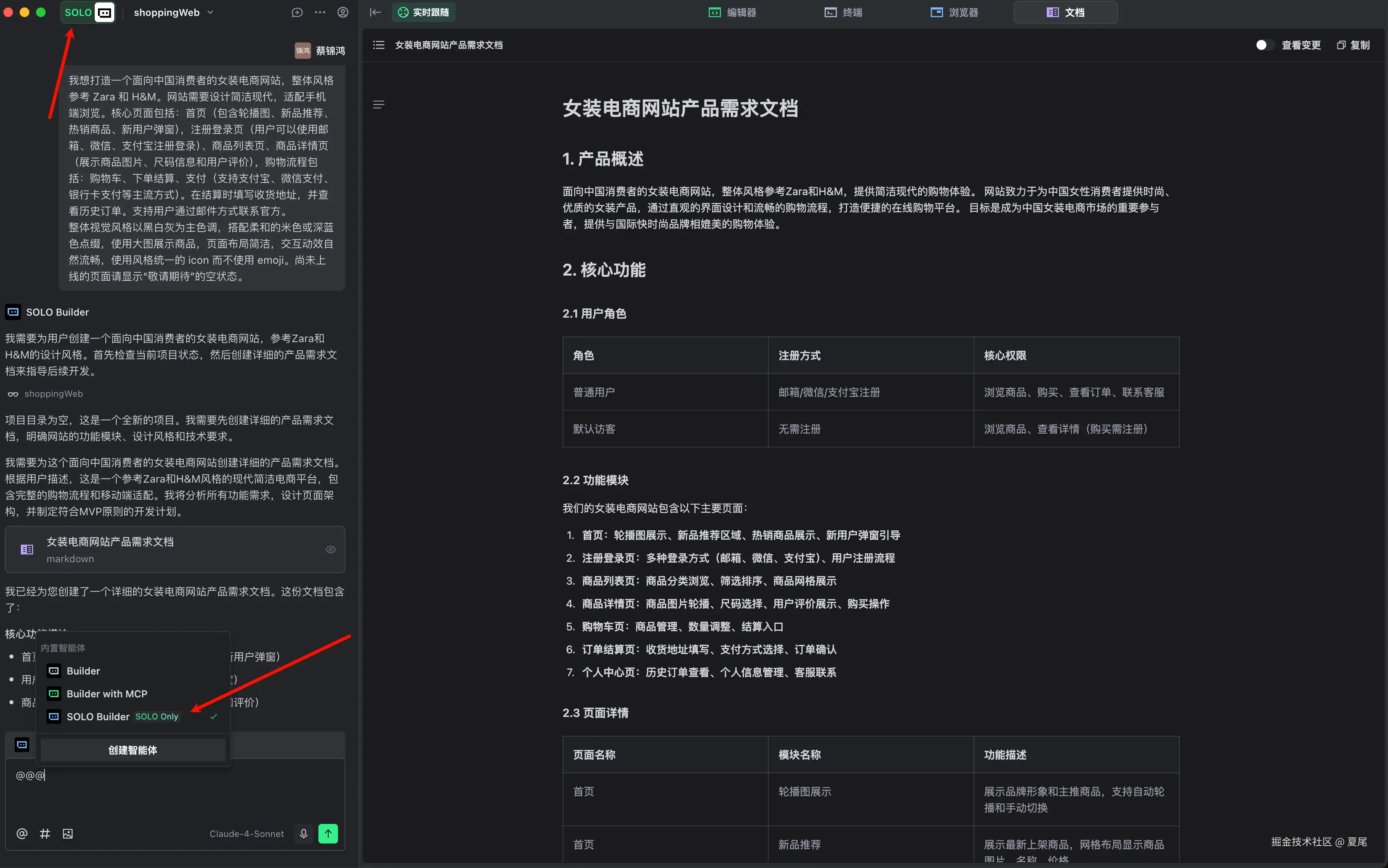
Task: Click the green send arrow button
Action: (328, 834)
